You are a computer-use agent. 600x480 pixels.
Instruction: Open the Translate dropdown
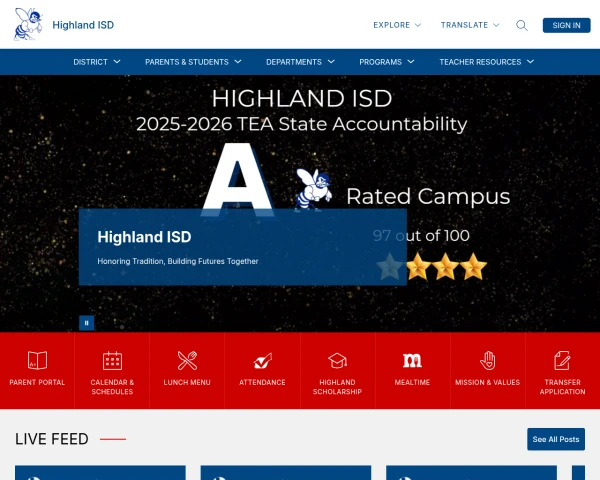point(470,25)
